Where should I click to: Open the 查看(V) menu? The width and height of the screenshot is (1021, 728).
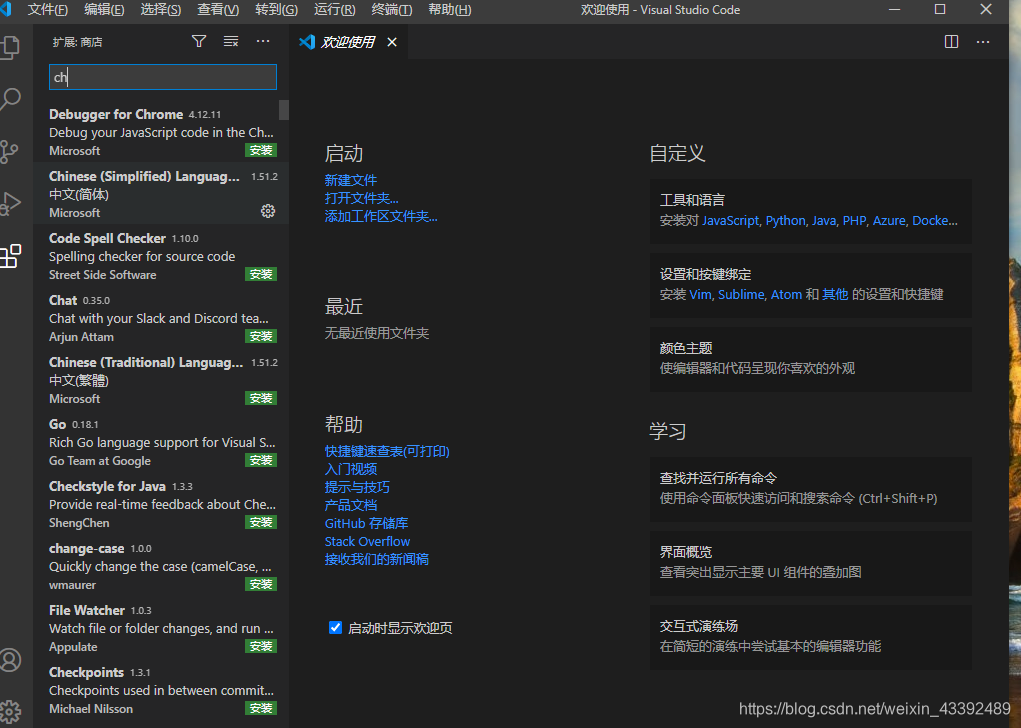pos(218,10)
